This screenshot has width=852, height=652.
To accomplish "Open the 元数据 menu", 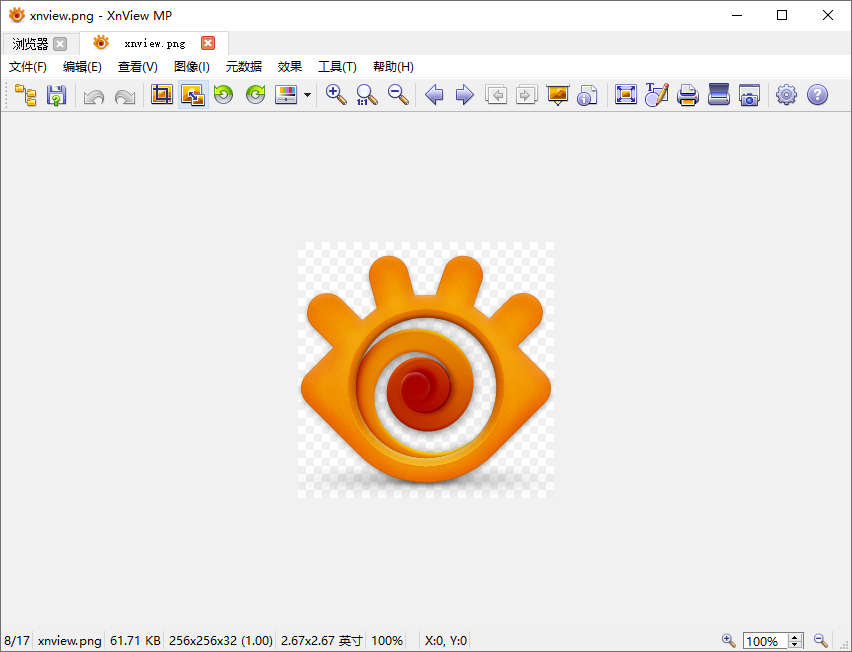I will point(243,67).
